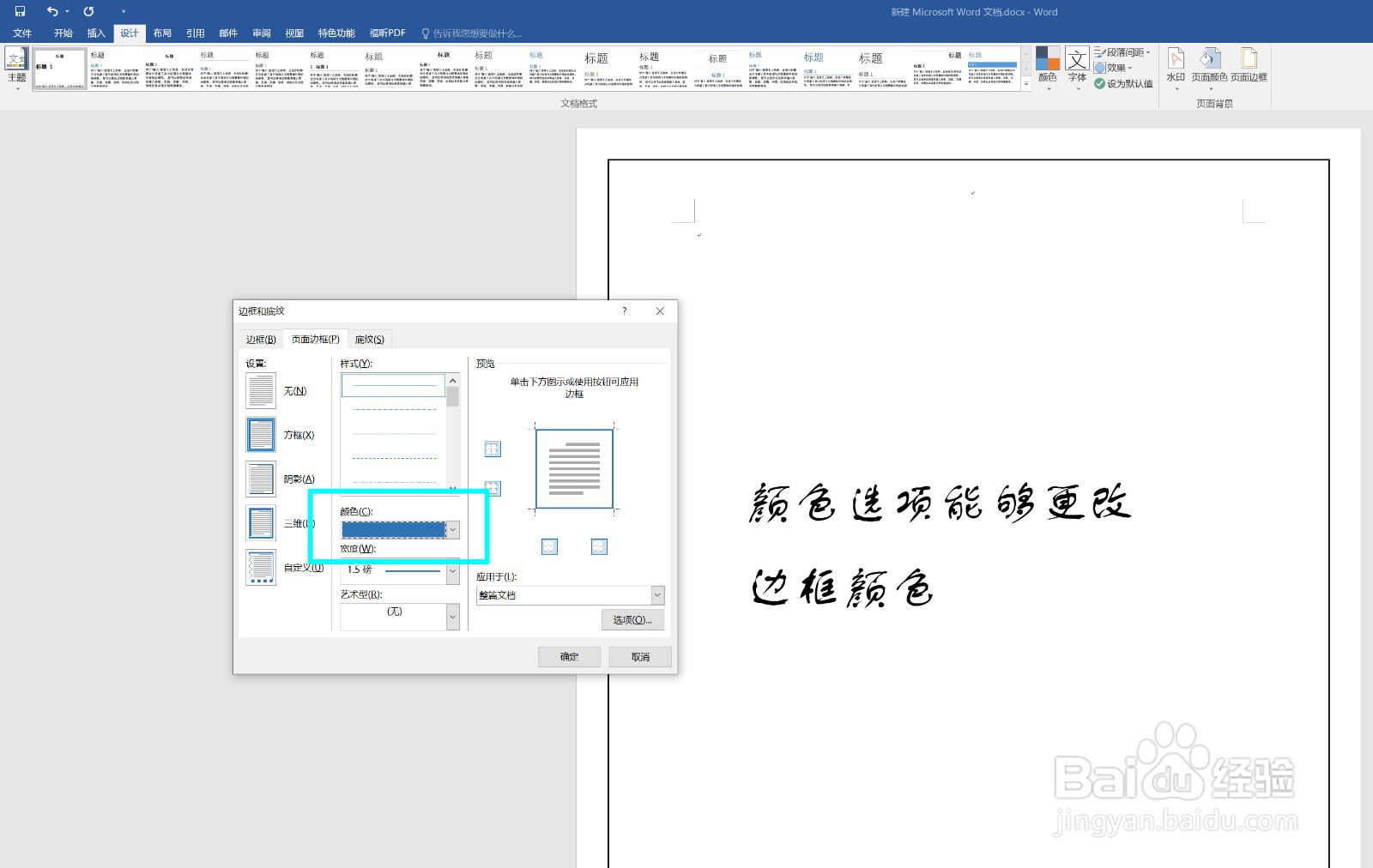The height and width of the screenshot is (868, 1373).
Task: Open the 艺术型 (Art) dropdown
Action: point(453,616)
